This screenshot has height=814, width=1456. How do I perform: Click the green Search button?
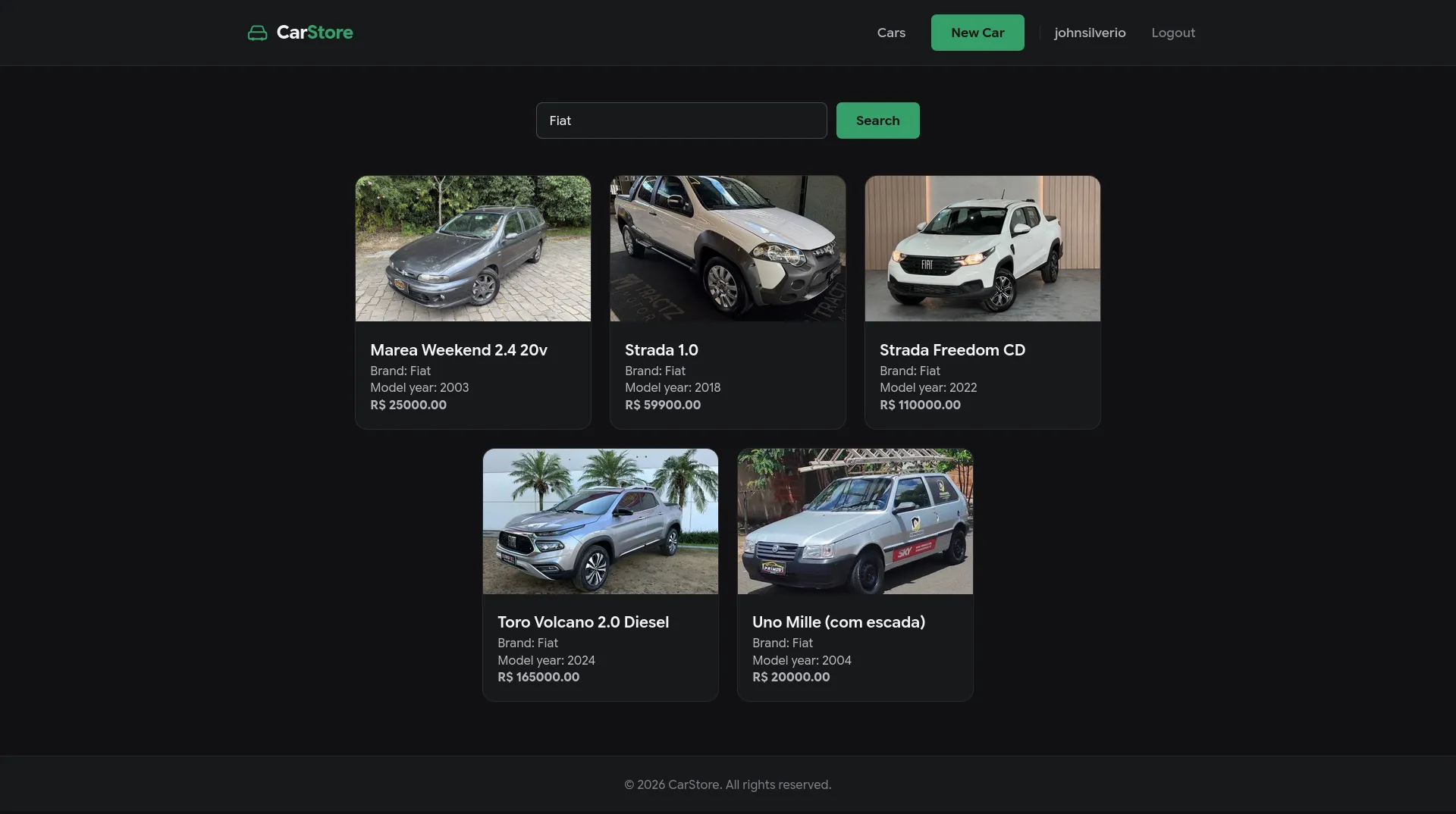coord(877,121)
